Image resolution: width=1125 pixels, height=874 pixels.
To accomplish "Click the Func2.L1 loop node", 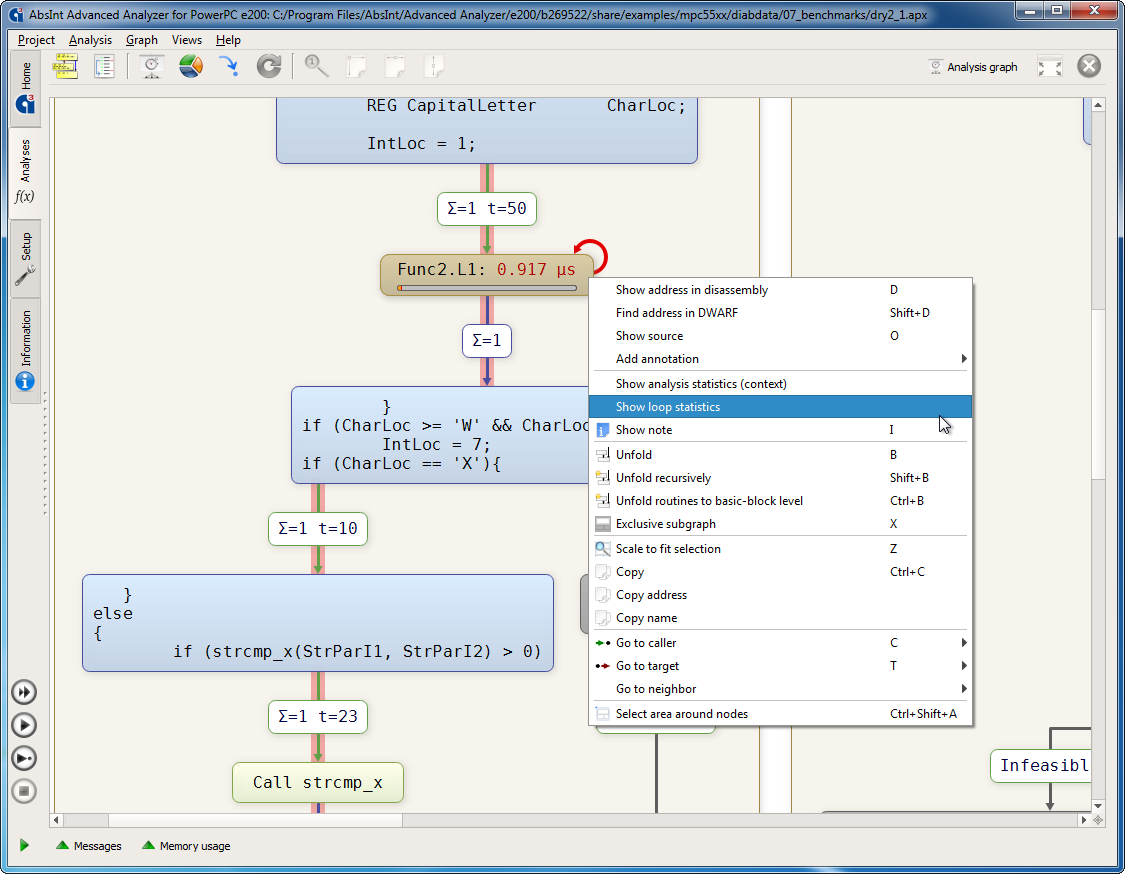I will point(486,274).
